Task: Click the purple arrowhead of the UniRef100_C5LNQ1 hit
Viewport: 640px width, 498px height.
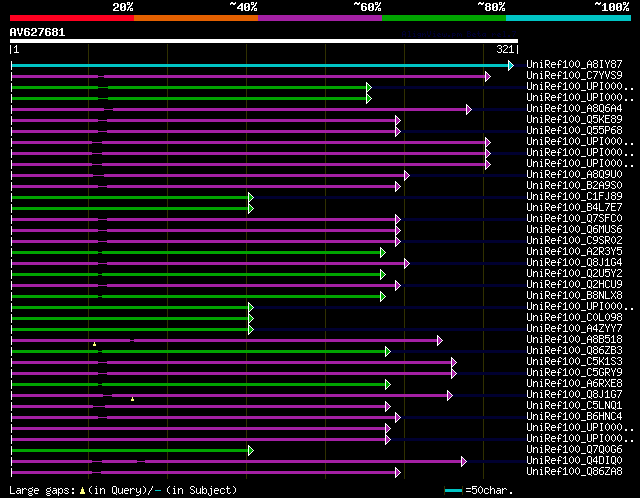Action: tap(388, 407)
